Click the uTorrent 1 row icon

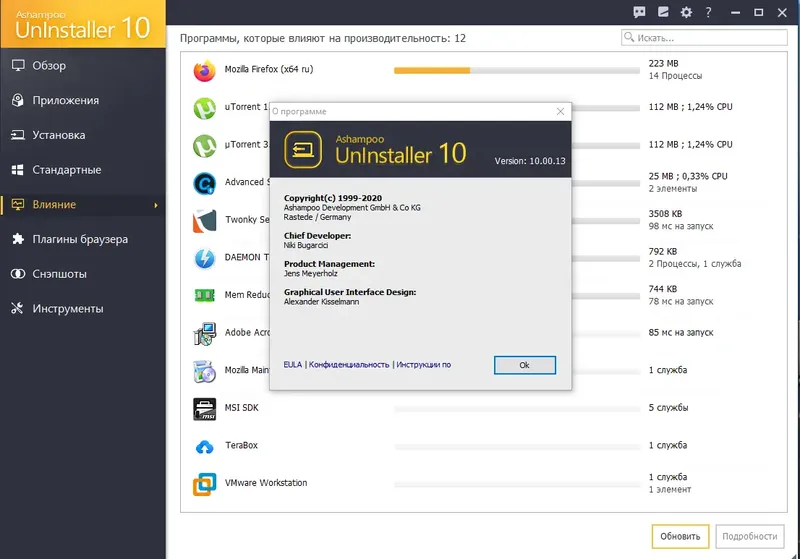[205, 108]
